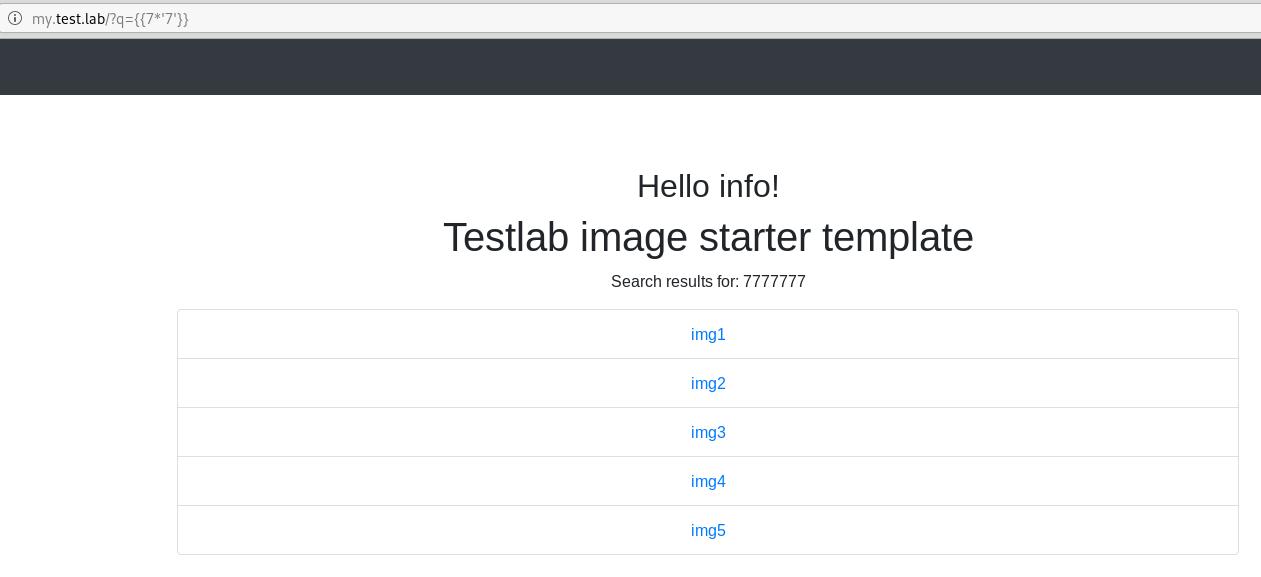Image resolution: width=1261 pixels, height=577 pixels.
Task: Select the img4 link
Action: (x=708, y=482)
